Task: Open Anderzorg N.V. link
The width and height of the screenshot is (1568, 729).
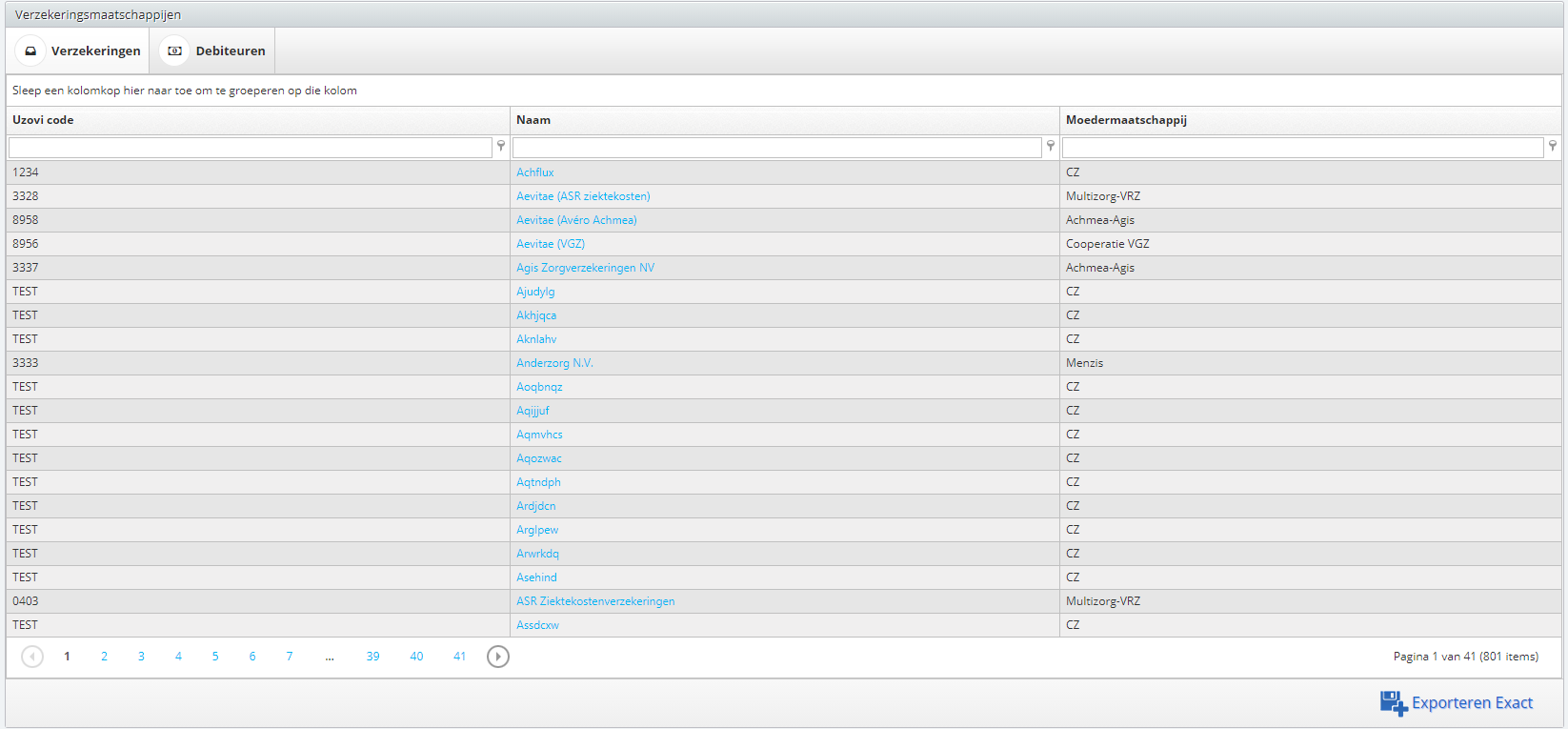Action: [554, 363]
